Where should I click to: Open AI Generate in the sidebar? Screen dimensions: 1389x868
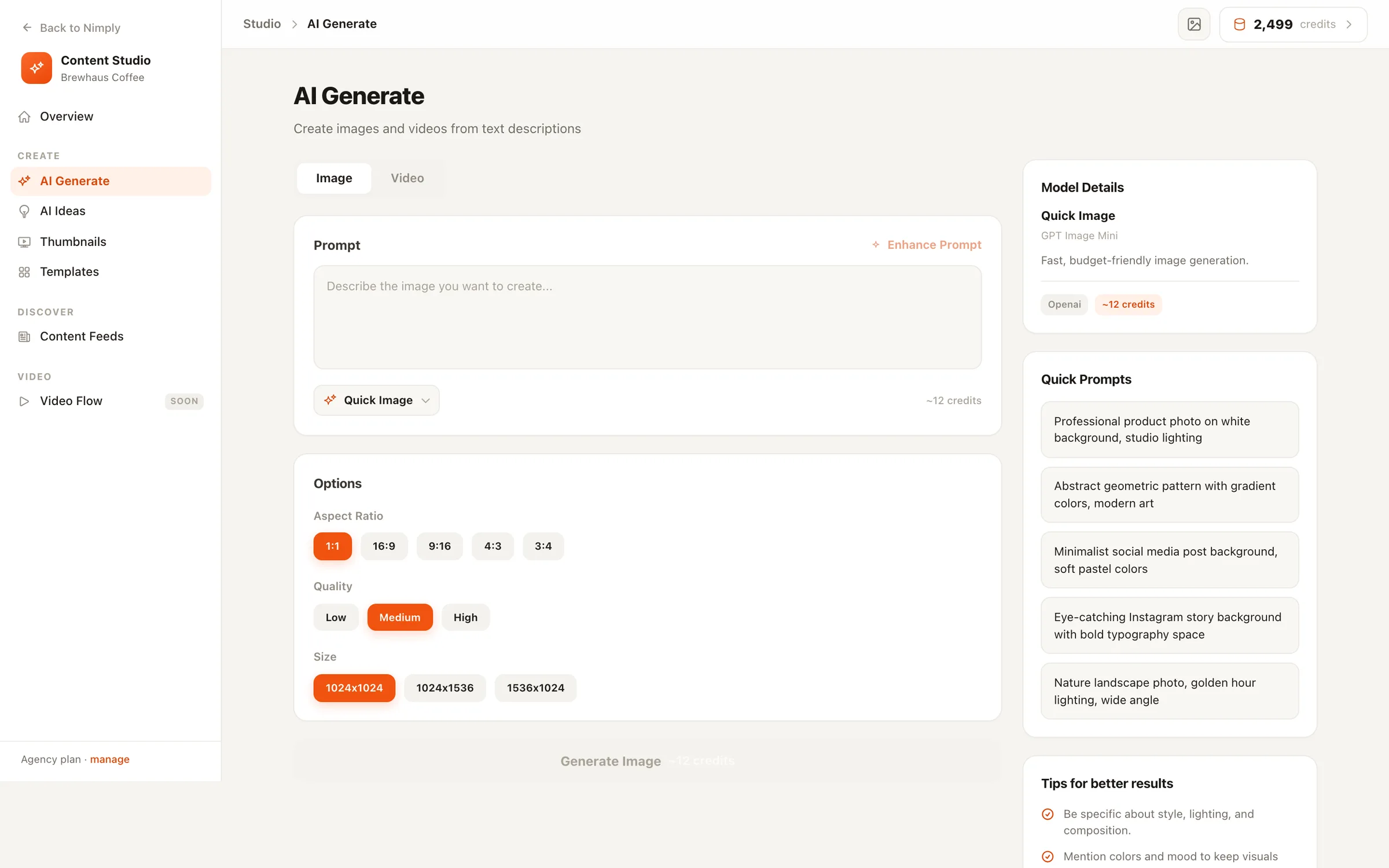111,181
